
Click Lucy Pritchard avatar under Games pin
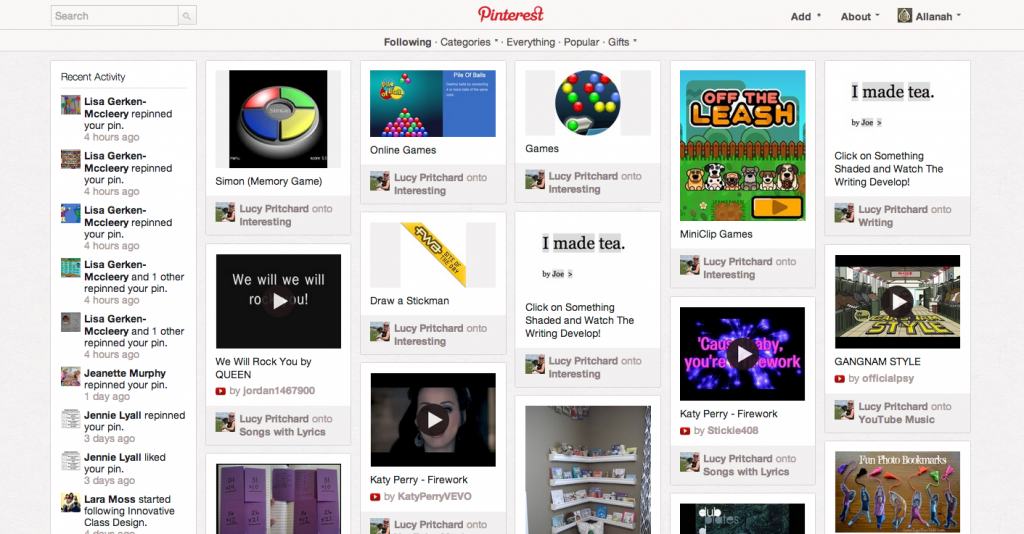tap(535, 180)
